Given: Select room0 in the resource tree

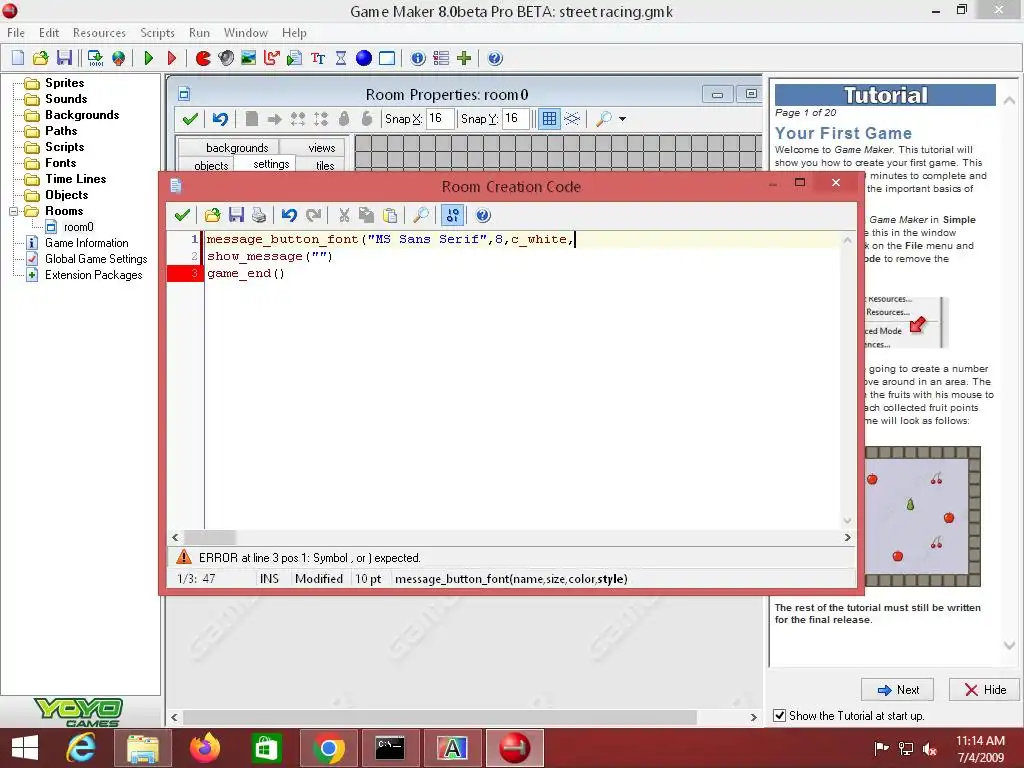Looking at the screenshot, I should (78, 227).
